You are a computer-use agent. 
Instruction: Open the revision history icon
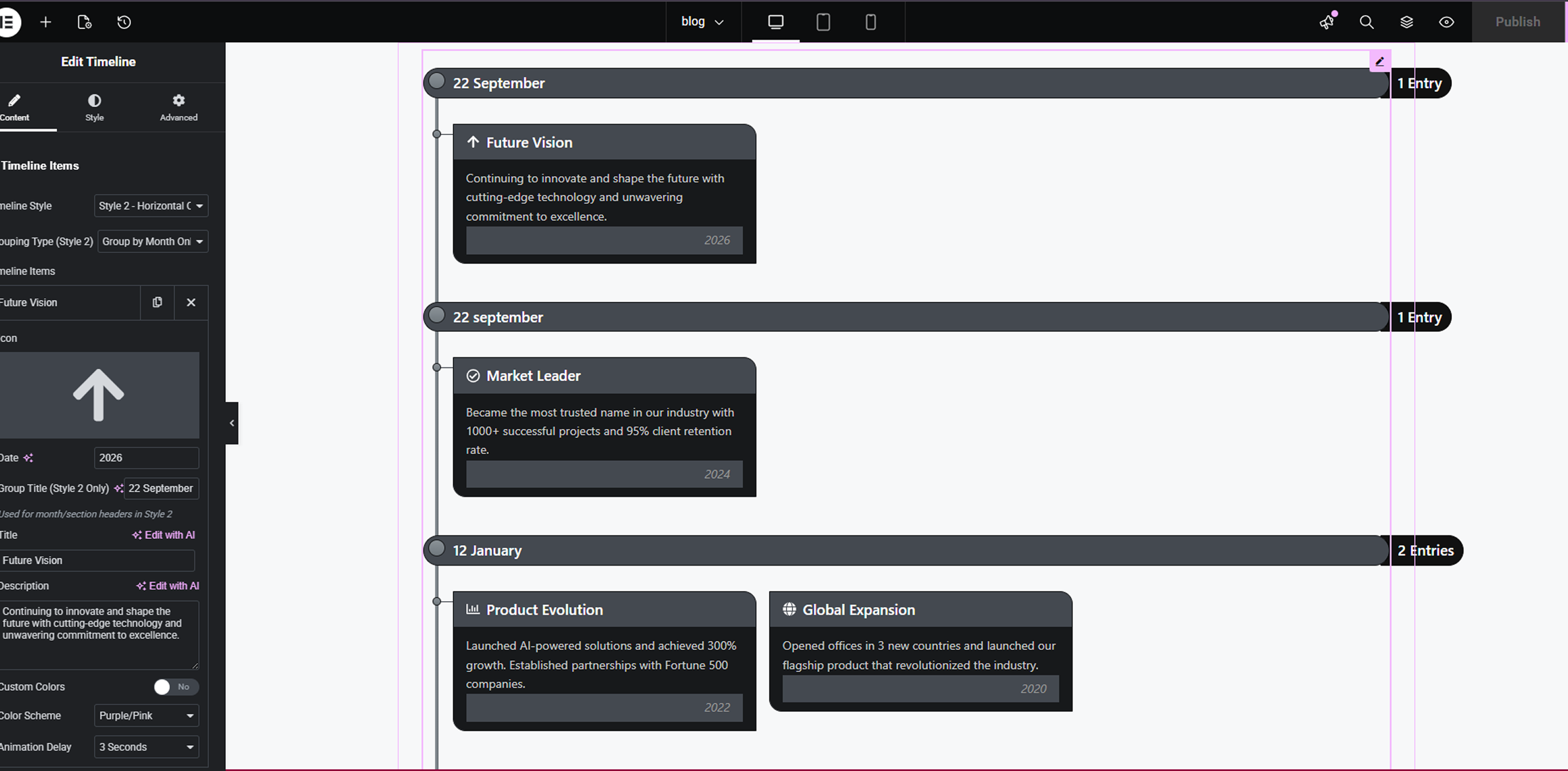(x=123, y=22)
